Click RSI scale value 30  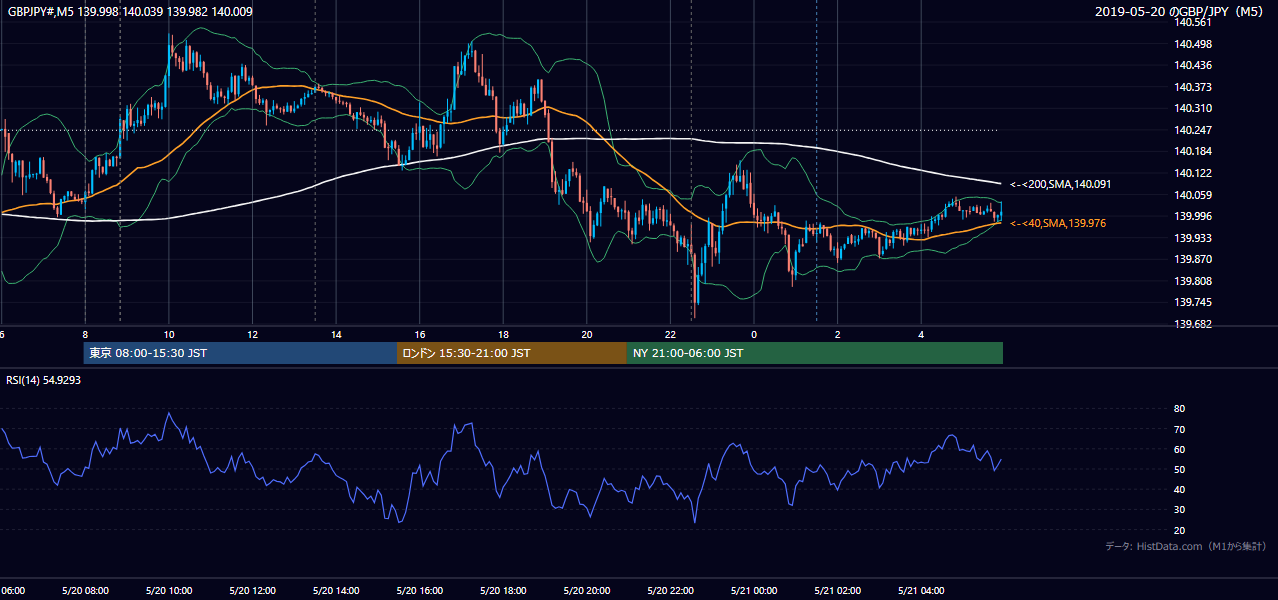(1179, 510)
